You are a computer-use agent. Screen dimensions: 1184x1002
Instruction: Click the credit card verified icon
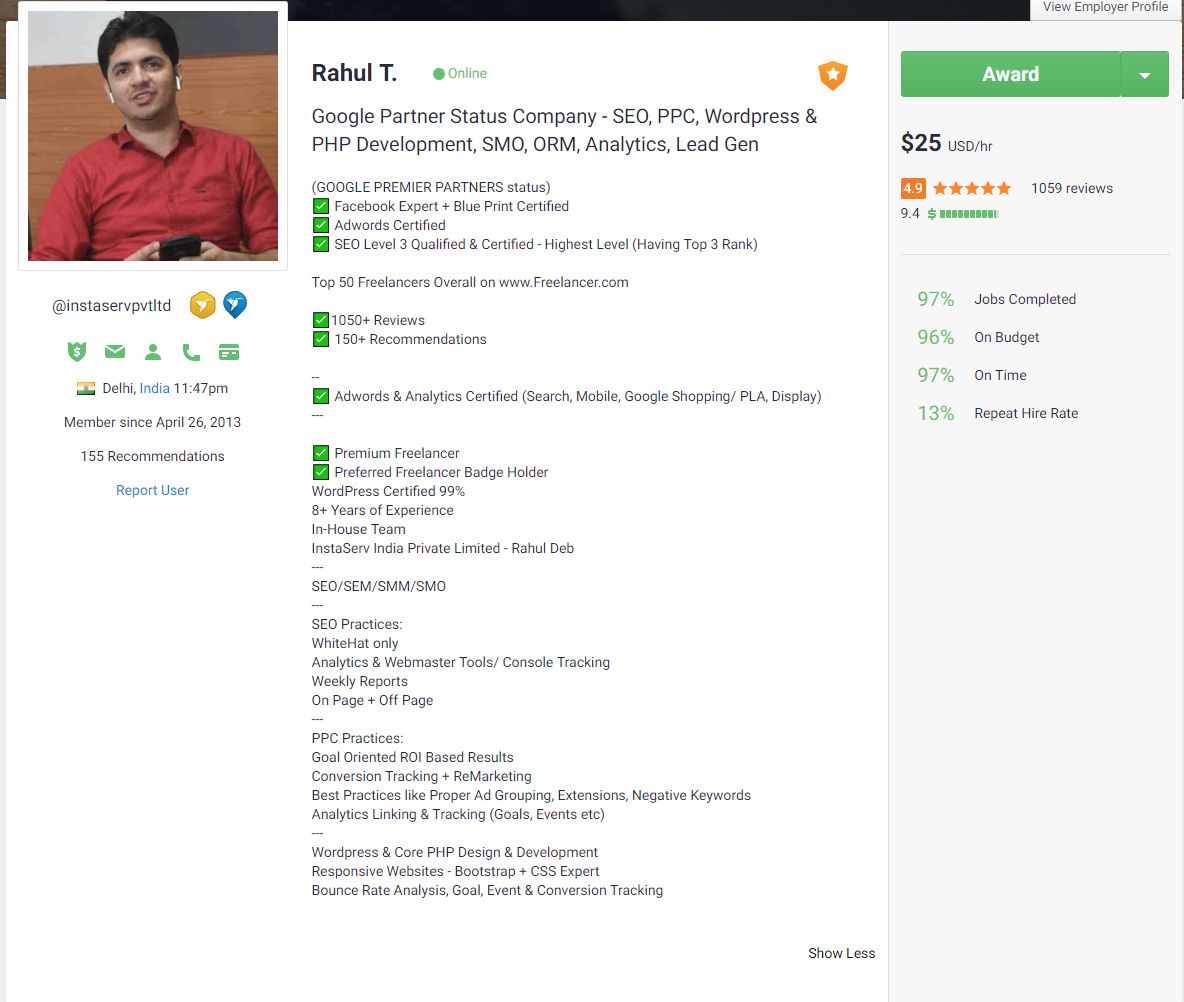click(x=229, y=352)
